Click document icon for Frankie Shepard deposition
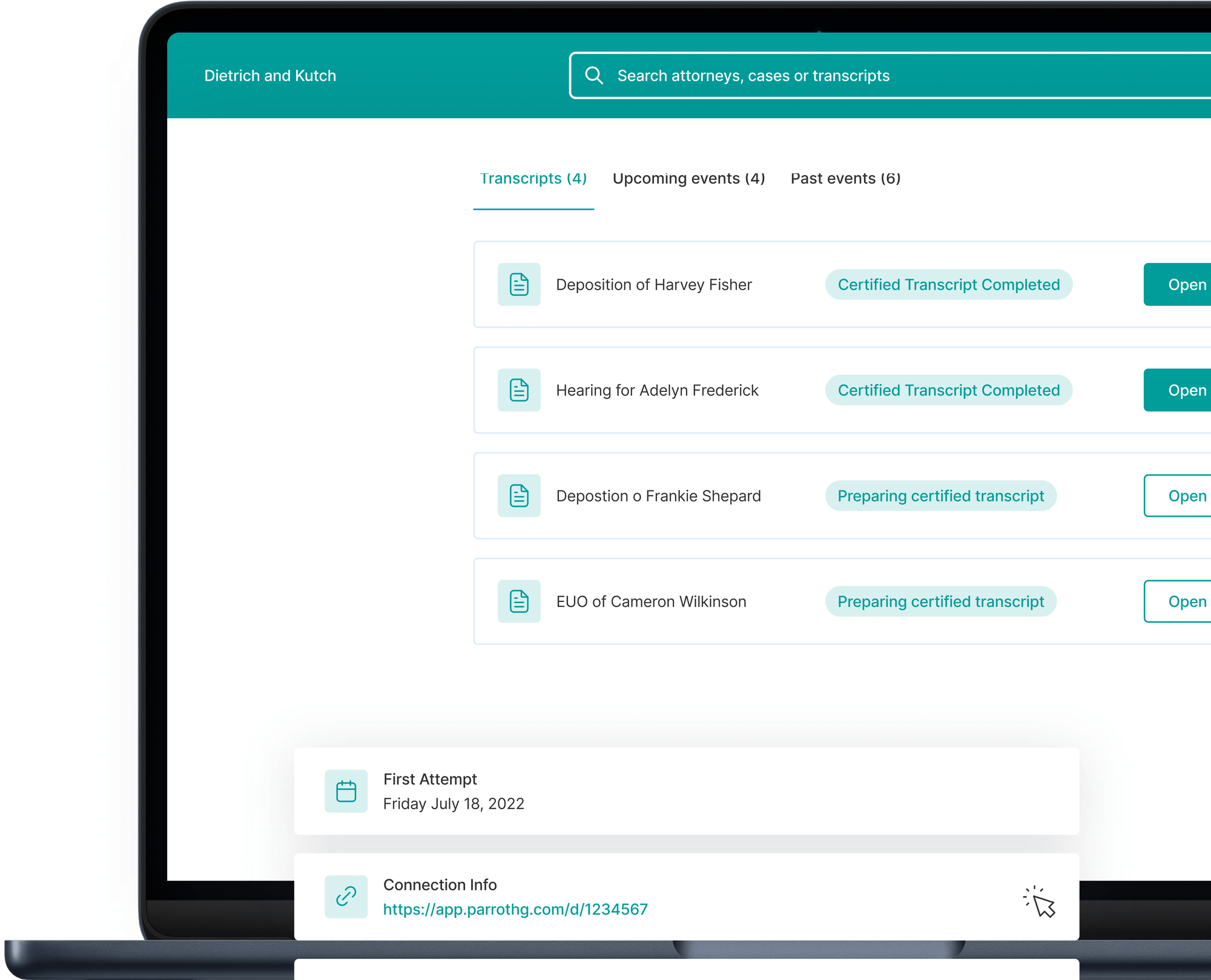 tap(519, 496)
